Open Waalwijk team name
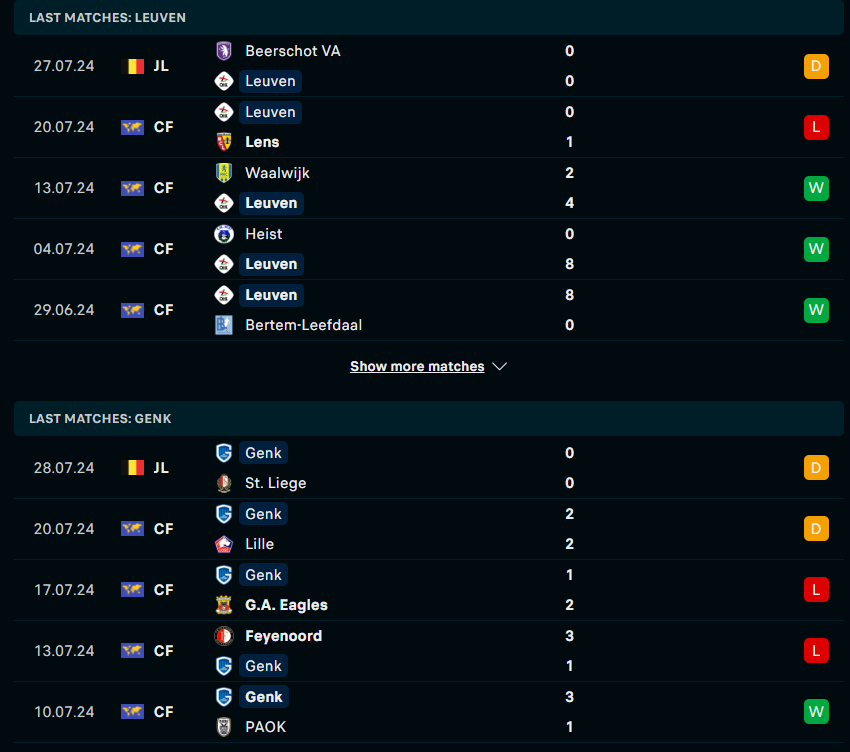The width and height of the screenshot is (850, 752). click(277, 173)
